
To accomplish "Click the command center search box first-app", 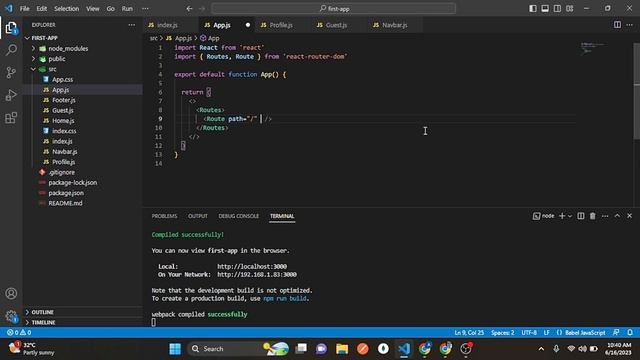I will (x=333, y=8).
